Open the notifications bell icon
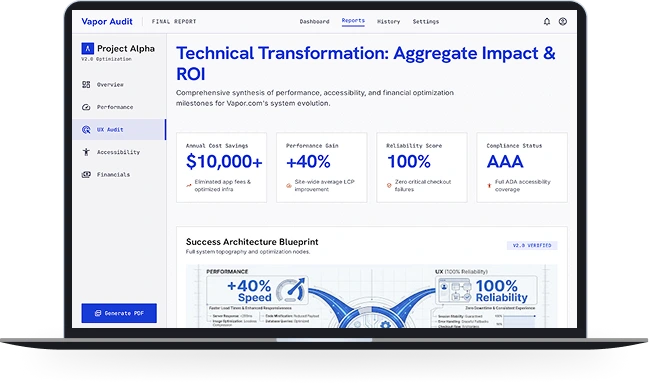The width and height of the screenshot is (649, 385). click(x=547, y=22)
